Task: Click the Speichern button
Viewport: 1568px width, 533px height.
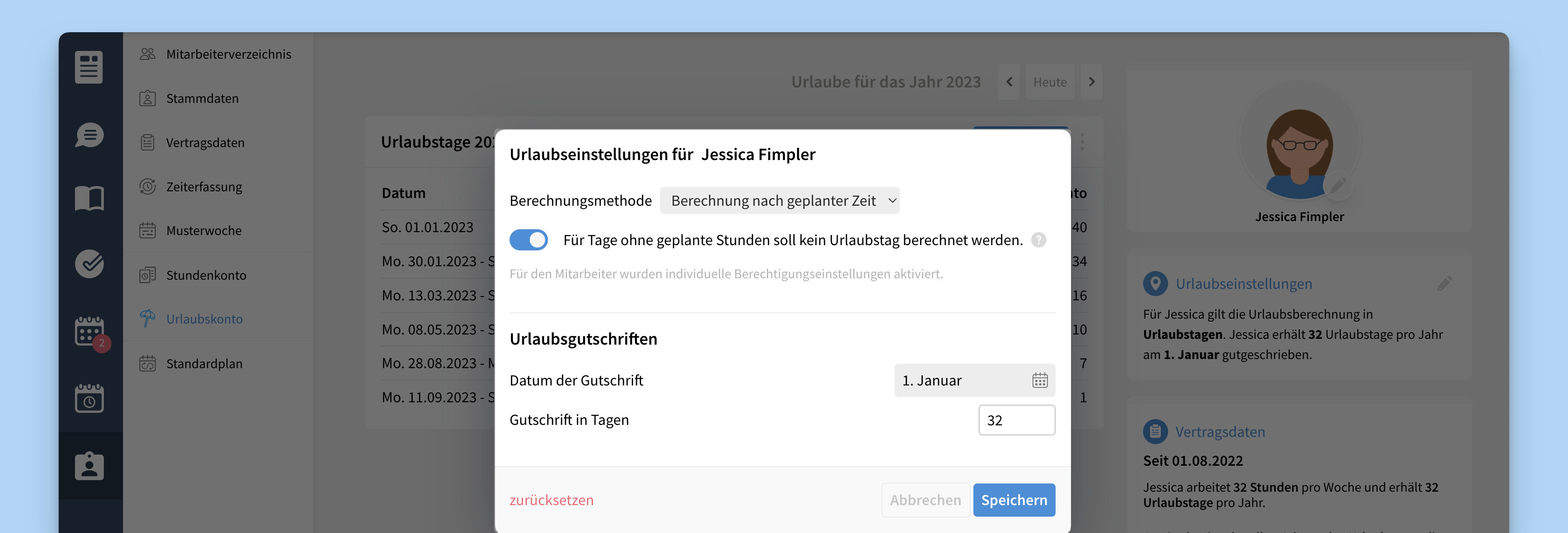Action: point(1013,500)
